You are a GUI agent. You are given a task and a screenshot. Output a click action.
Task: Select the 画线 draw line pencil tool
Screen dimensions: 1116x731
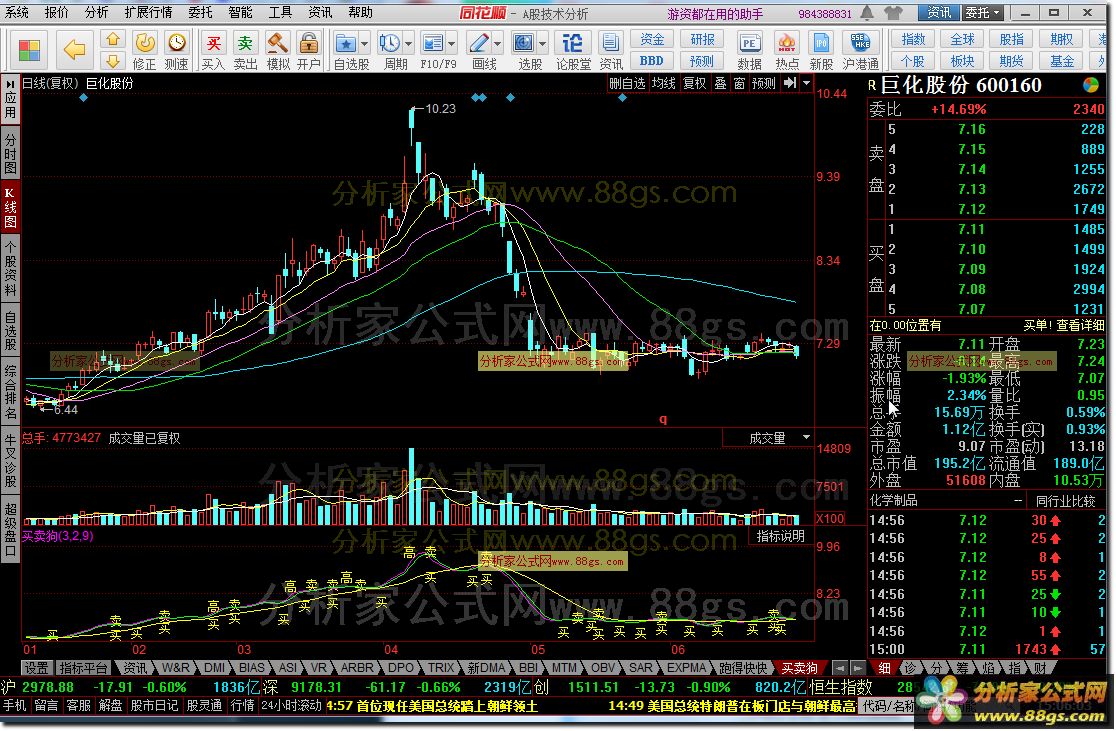(x=479, y=44)
